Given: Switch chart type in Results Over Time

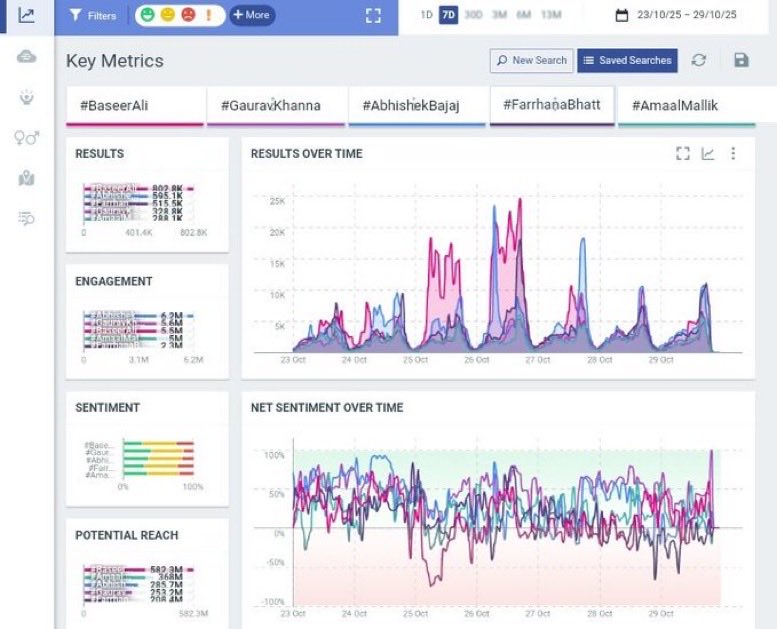Looking at the screenshot, I should coord(708,154).
